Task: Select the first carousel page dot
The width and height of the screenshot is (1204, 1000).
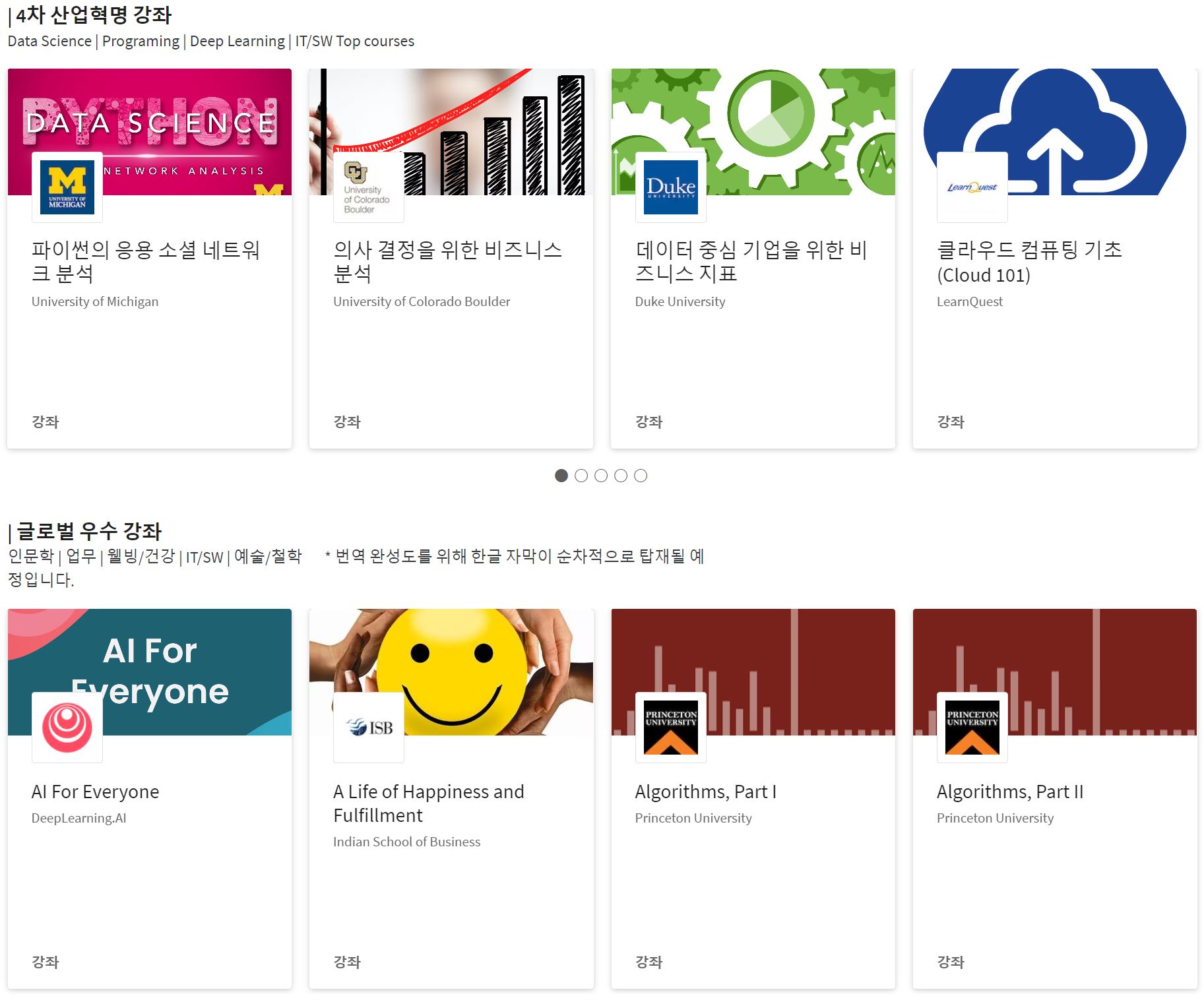Action: pos(561,476)
